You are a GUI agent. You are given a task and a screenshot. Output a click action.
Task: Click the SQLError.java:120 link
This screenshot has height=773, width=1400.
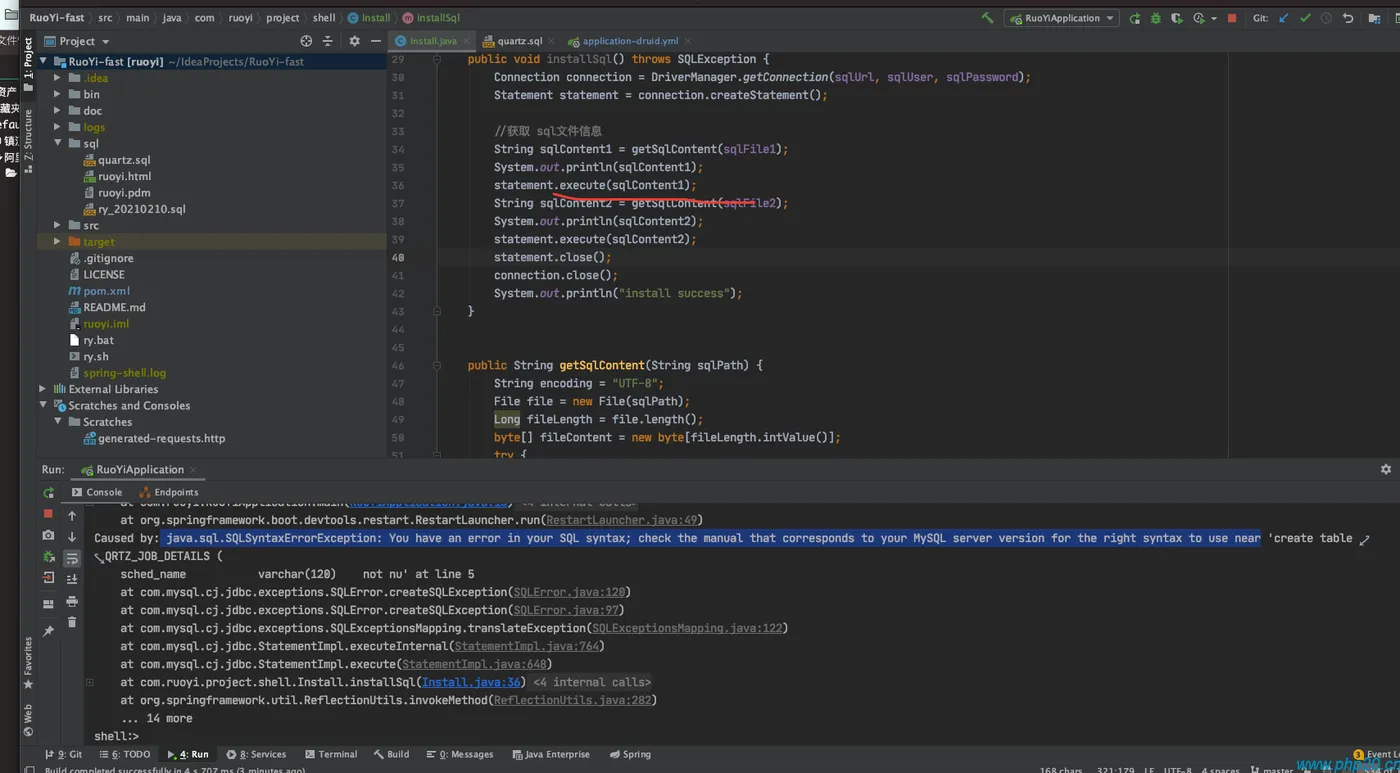[x=569, y=592]
